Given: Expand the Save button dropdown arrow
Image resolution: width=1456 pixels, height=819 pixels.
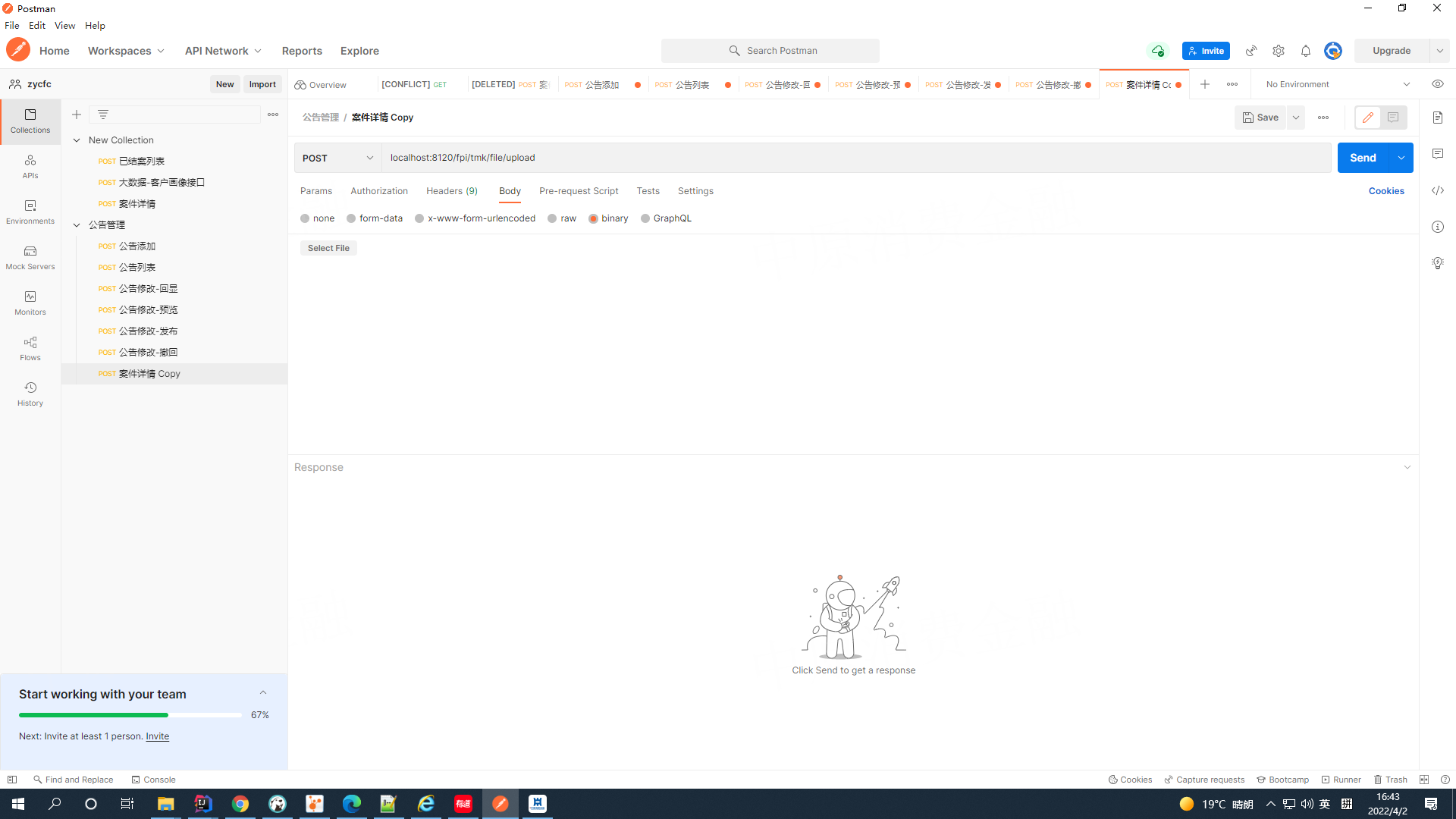Looking at the screenshot, I should click(x=1296, y=117).
